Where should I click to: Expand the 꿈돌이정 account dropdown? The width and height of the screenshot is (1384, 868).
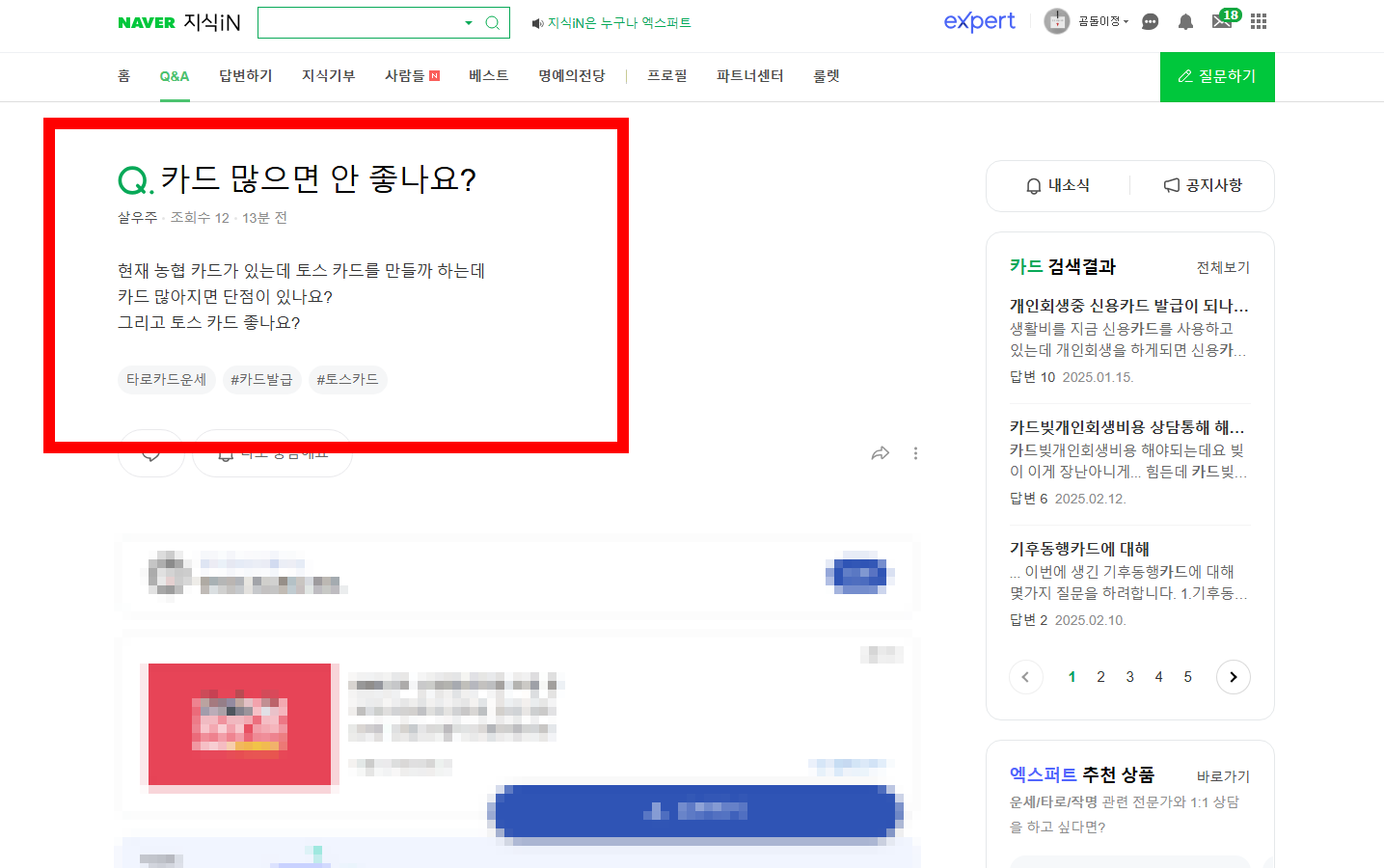click(x=1103, y=21)
